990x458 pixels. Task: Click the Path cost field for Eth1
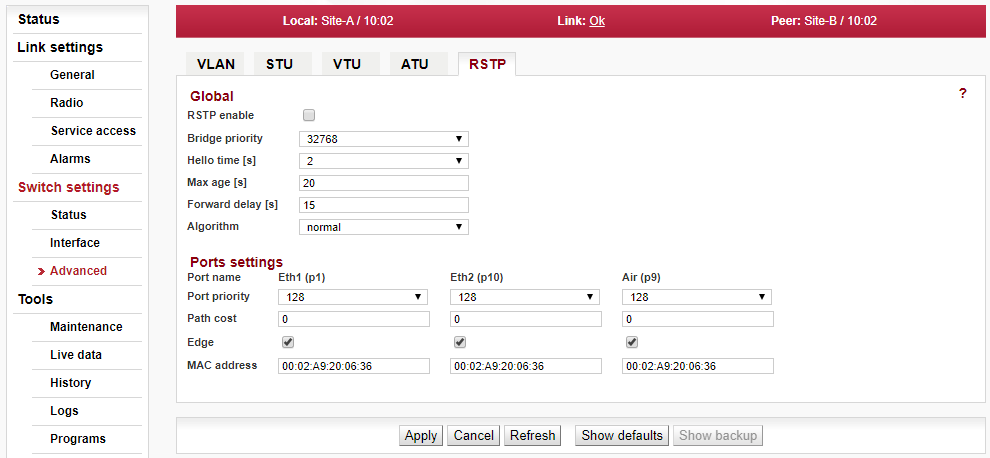click(x=353, y=319)
